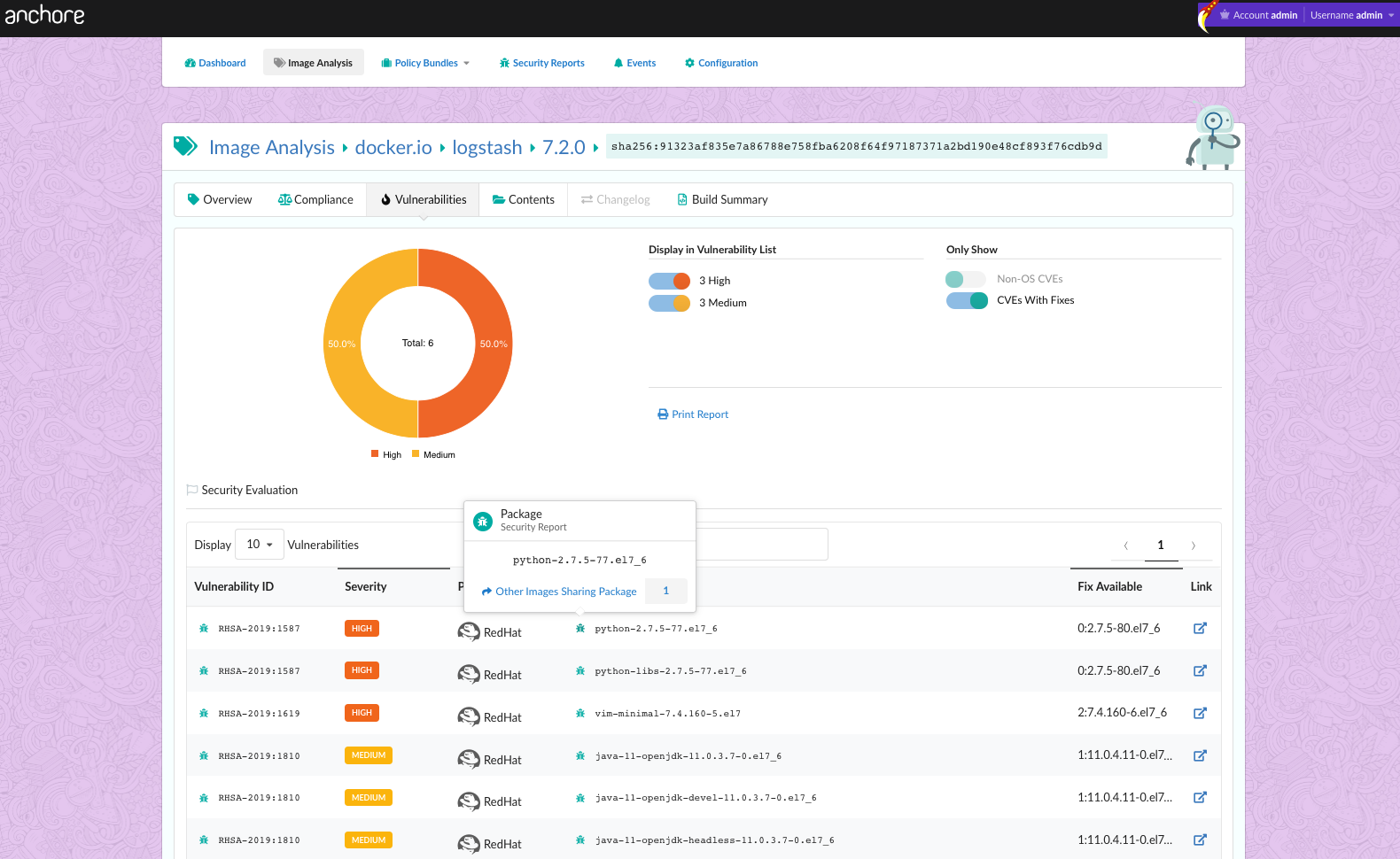Viewport: 1400px width, 859px height.
Task: Open Security Reports
Action: point(541,63)
